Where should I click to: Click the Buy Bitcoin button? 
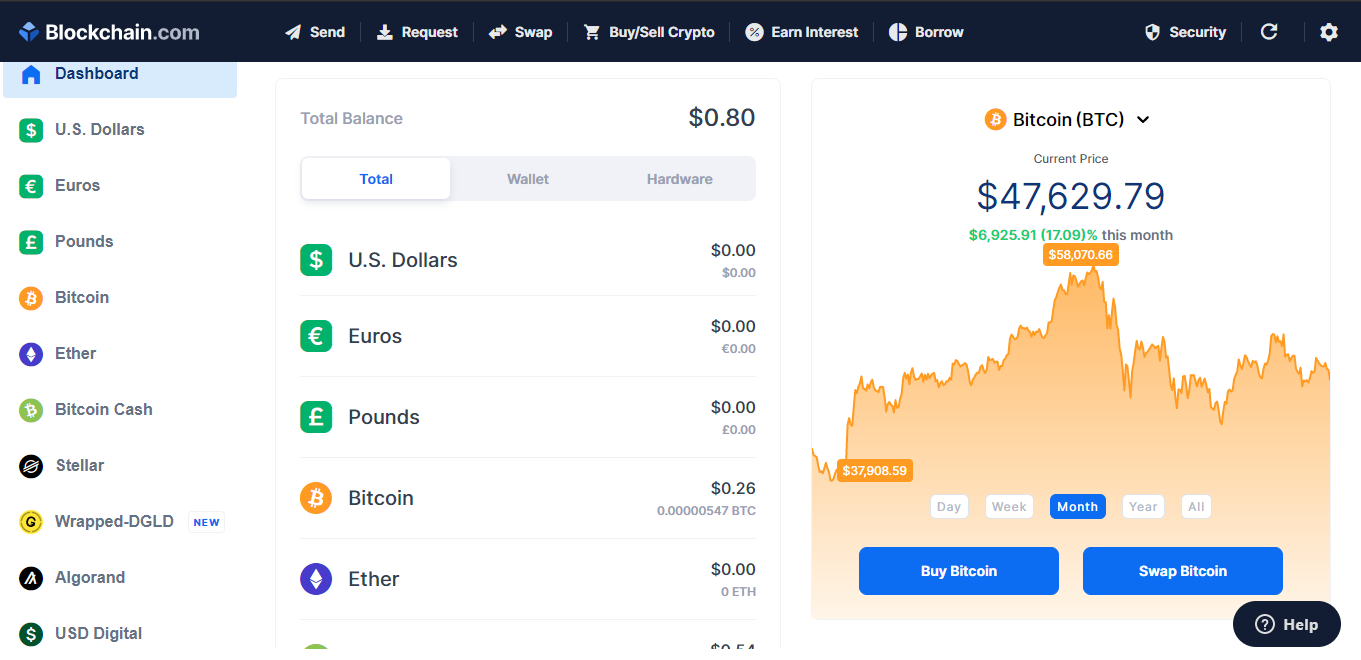click(959, 571)
